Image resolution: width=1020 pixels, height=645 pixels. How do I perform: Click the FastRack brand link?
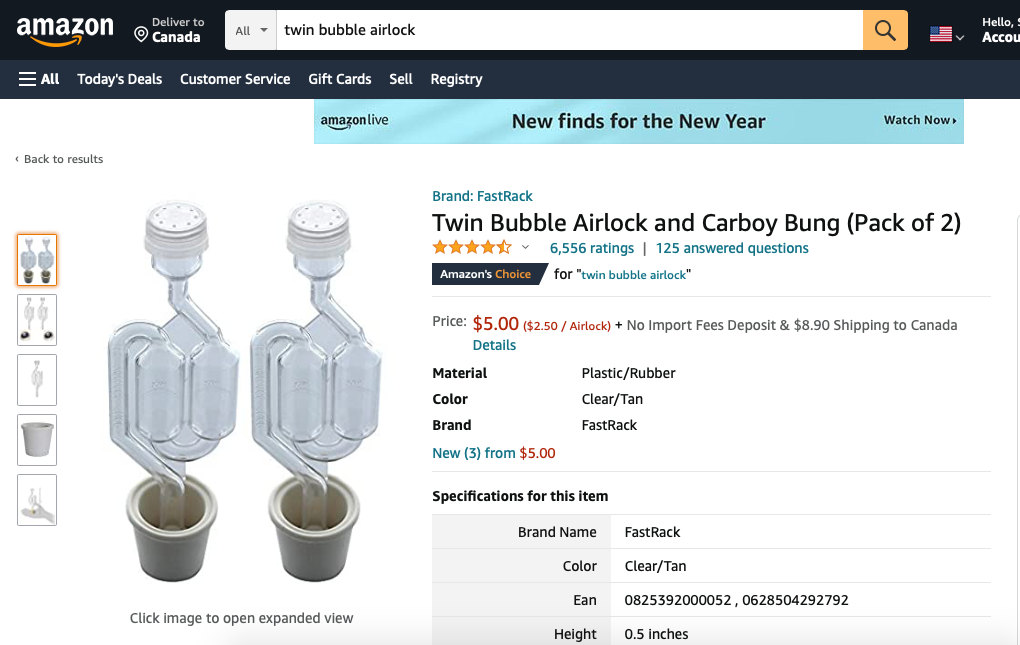coord(506,196)
